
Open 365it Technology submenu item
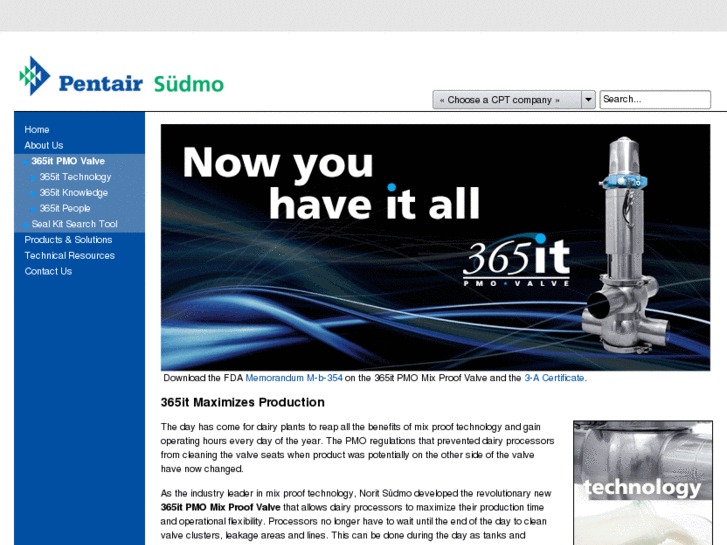(75, 177)
